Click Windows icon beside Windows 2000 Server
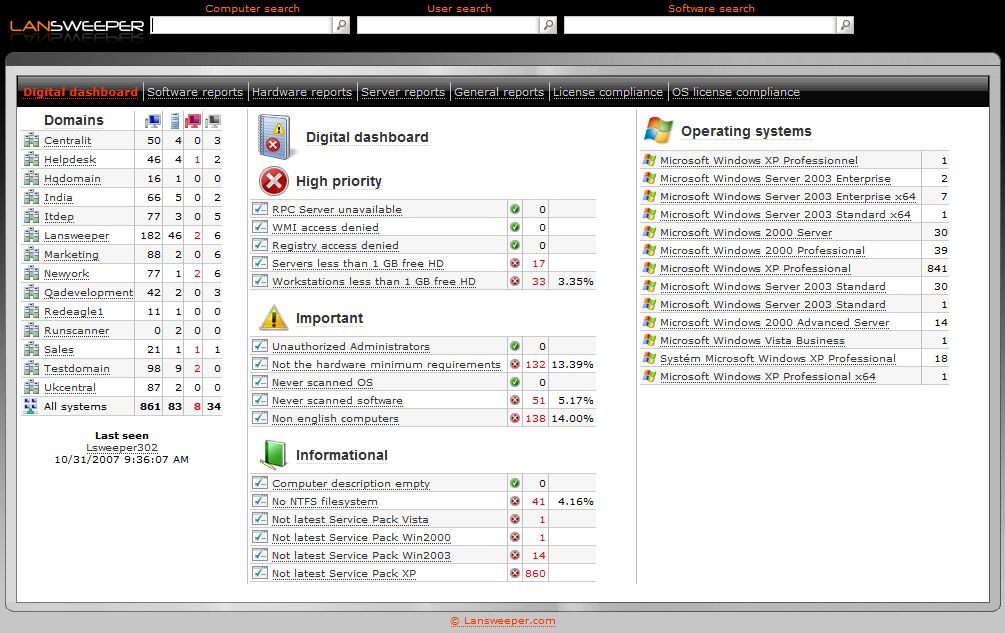1005x633 pixels. coord(649,232)
